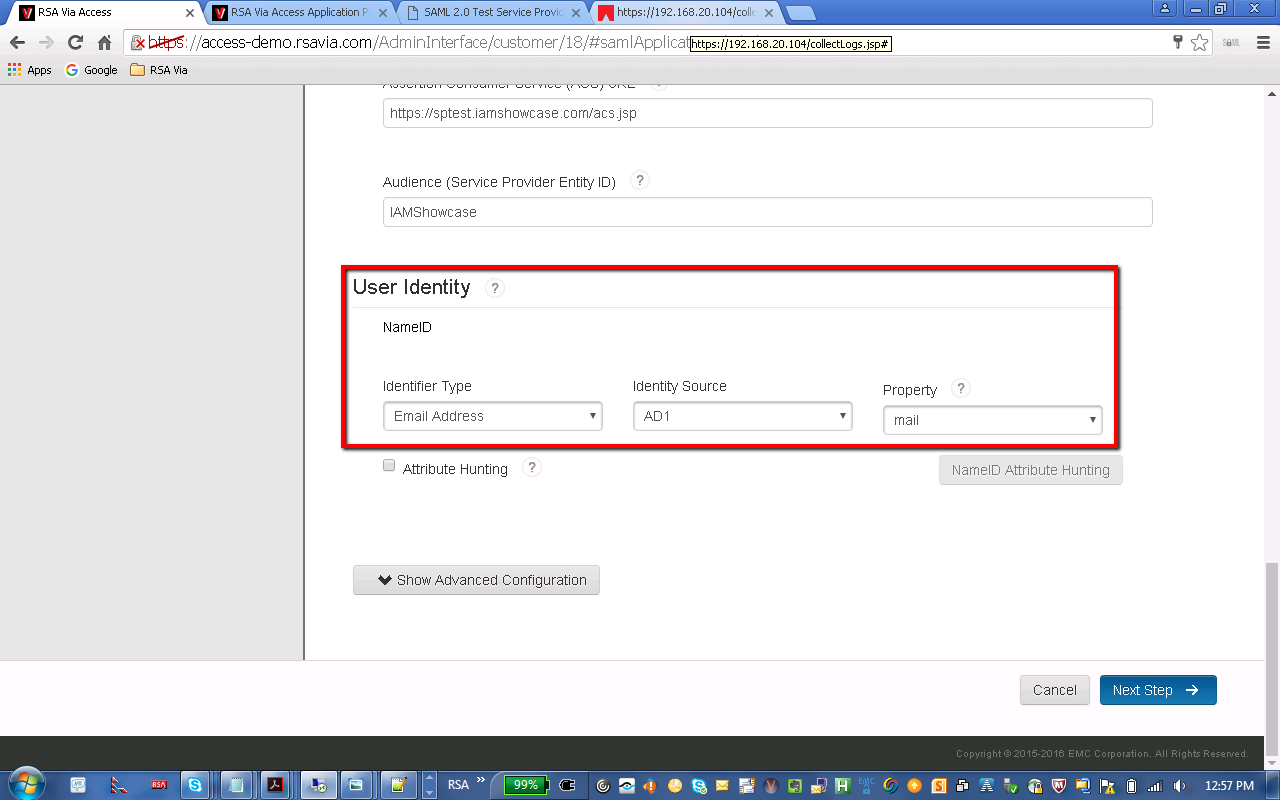This screenshot has height=800, width=1280.
Task: Click the Property help question mark
Action: coord(961,389)
